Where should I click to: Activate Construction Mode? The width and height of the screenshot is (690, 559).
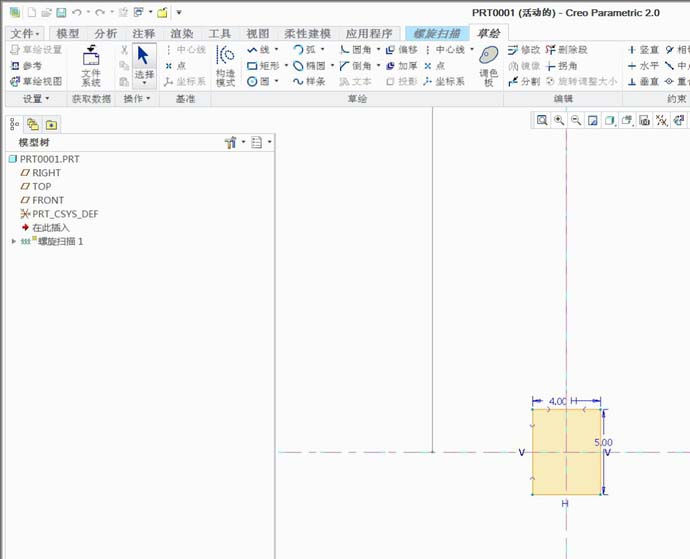[x=225, y=66]
